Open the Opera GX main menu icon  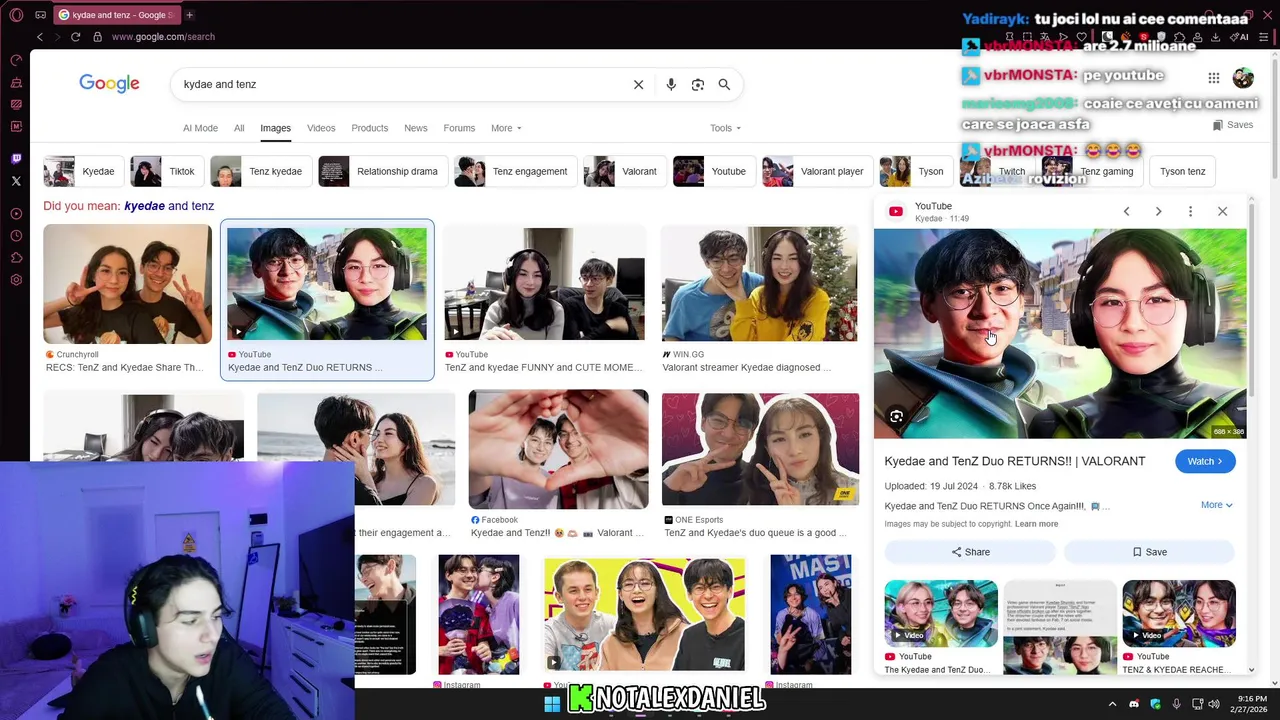(x=16, y=15)
